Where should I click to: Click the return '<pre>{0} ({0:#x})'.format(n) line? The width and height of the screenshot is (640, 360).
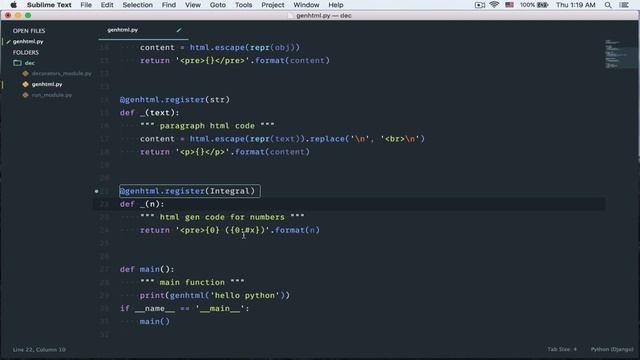pos(230,230)
